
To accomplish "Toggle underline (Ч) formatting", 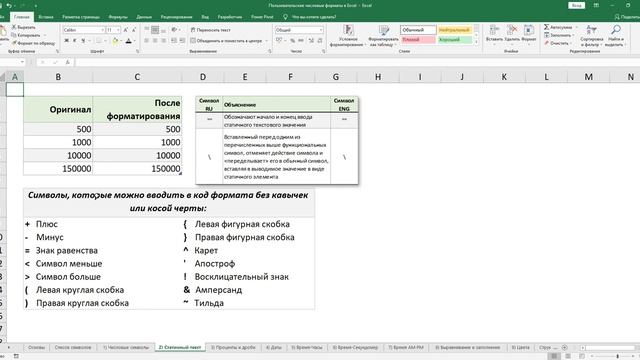I will click(83, 40).
